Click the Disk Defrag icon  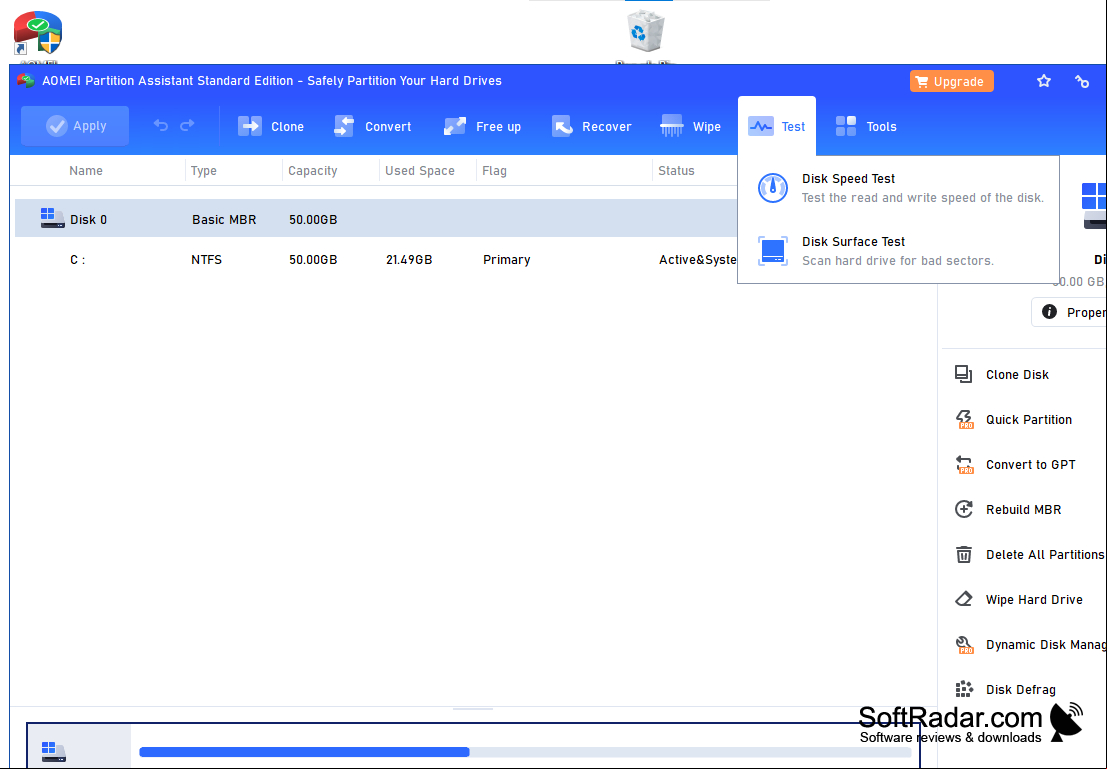[x=964, y=689]
